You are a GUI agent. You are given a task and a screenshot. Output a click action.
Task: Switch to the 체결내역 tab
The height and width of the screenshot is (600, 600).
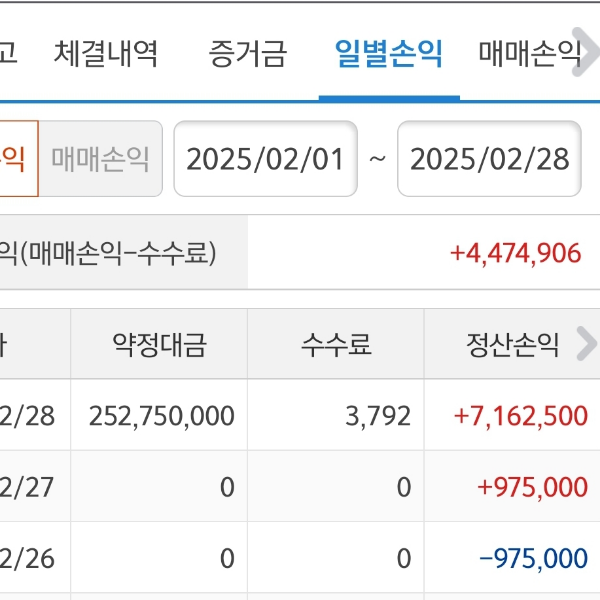[106, 53]
